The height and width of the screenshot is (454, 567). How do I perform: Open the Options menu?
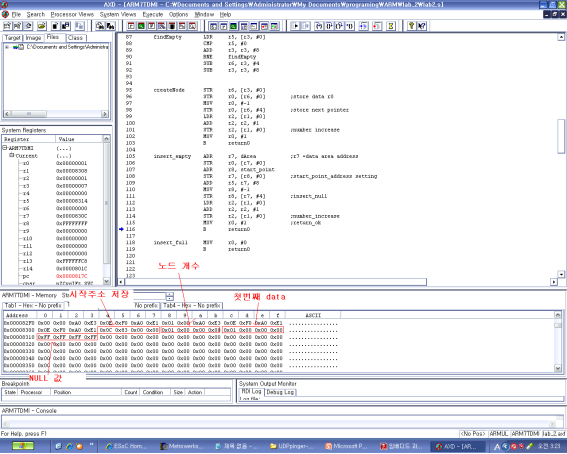(178, 14)
